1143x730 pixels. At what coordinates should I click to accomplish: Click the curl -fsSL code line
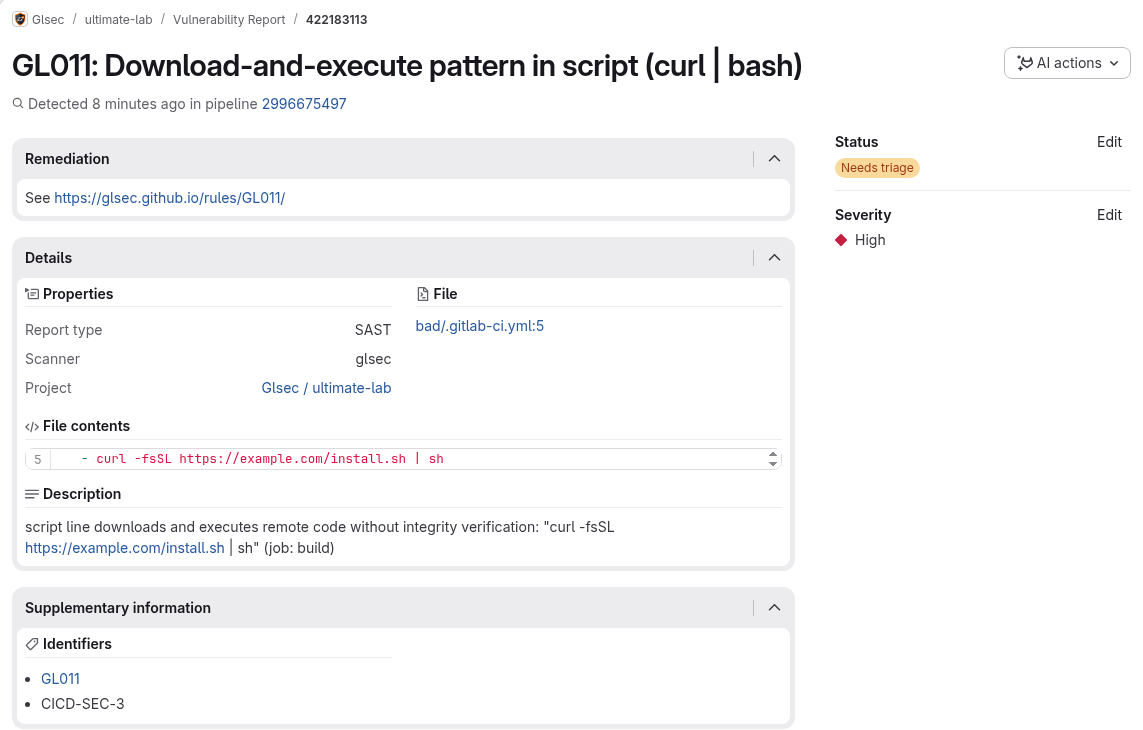coord(270,459)
